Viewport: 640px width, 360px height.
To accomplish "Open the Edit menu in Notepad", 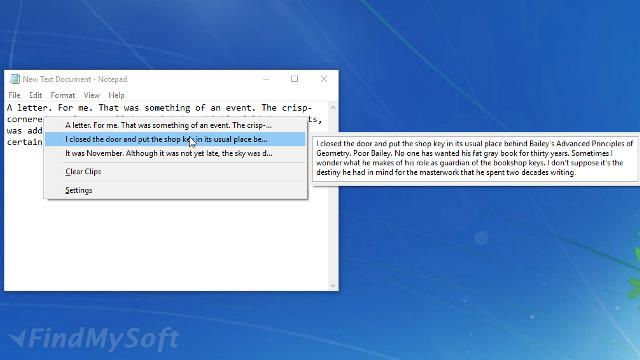I will (36, 95).
